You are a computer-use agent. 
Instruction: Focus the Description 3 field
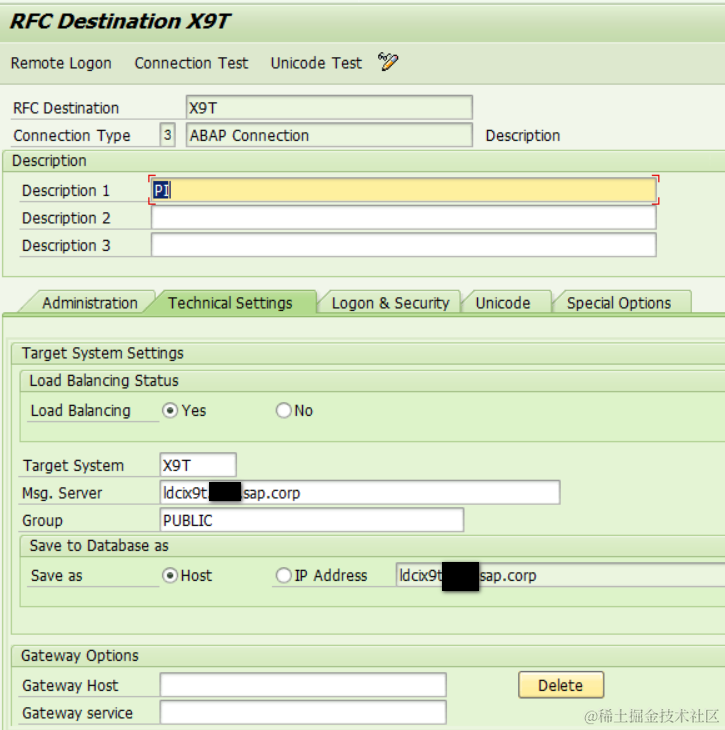coord(404,245)
